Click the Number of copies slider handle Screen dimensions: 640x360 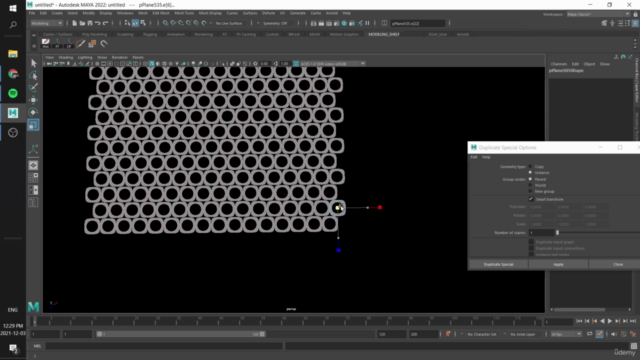coord(557,233)
